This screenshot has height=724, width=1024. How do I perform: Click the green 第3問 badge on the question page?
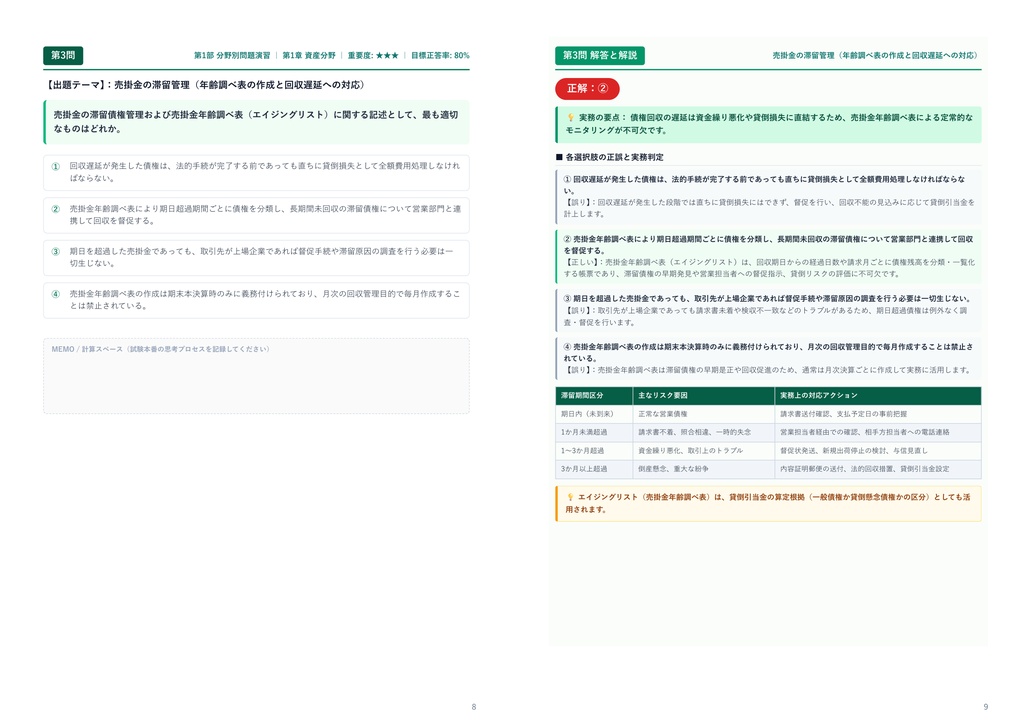(63, 55)
